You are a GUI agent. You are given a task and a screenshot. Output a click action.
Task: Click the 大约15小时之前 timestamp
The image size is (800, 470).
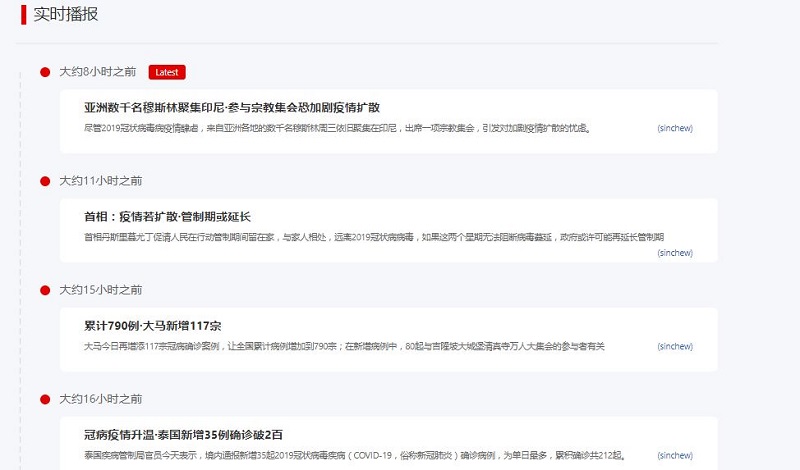(100, 290)
